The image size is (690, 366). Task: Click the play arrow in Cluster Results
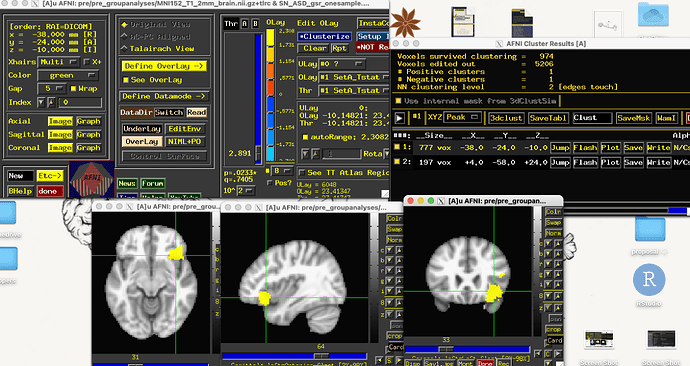tap(400, 118)
